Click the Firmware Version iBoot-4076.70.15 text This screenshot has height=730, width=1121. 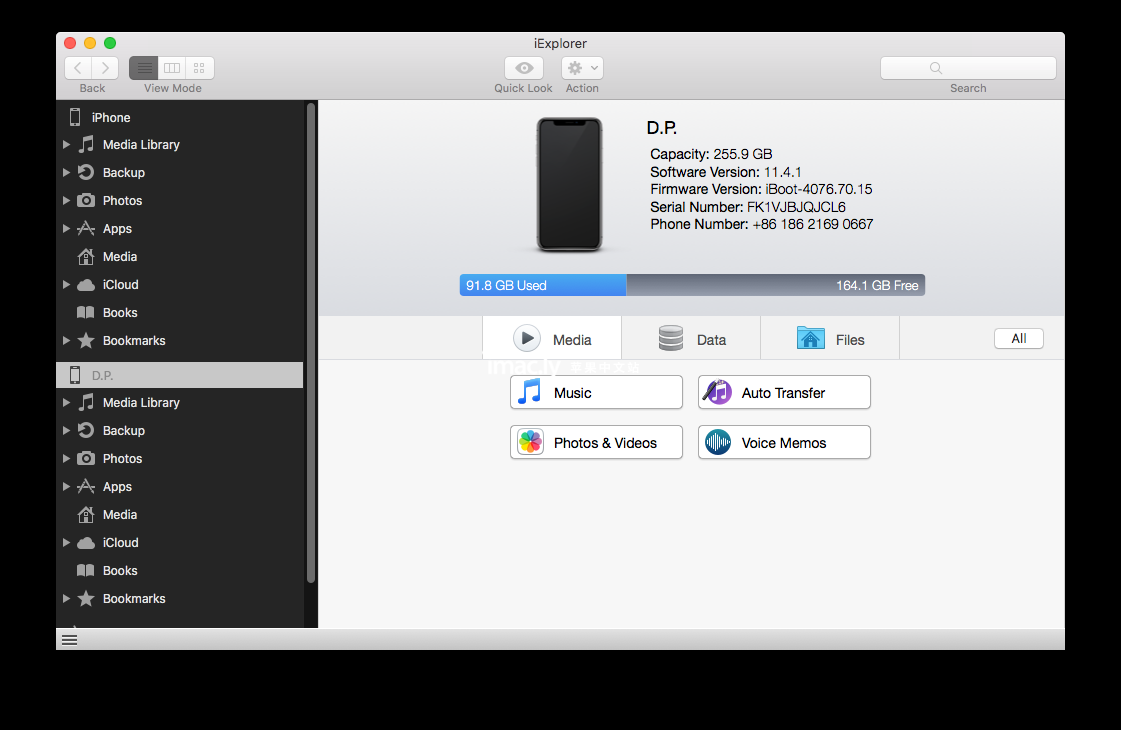coord(761,189)
